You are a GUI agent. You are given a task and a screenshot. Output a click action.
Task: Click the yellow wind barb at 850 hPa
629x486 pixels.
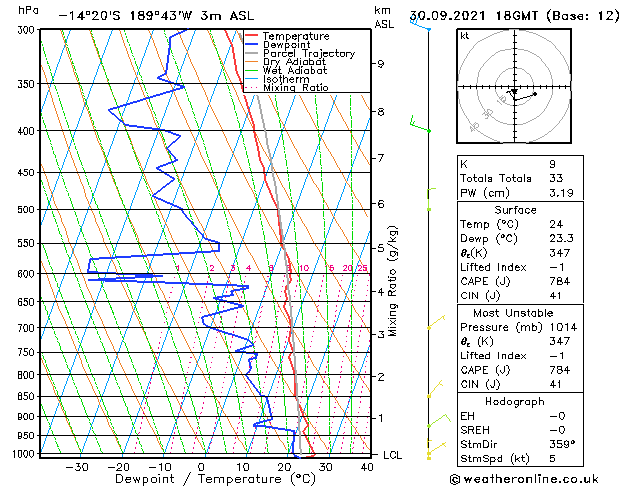434,389
